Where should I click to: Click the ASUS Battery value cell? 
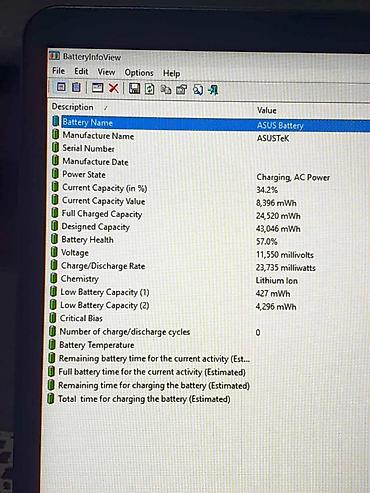click(x=280, y=125)
